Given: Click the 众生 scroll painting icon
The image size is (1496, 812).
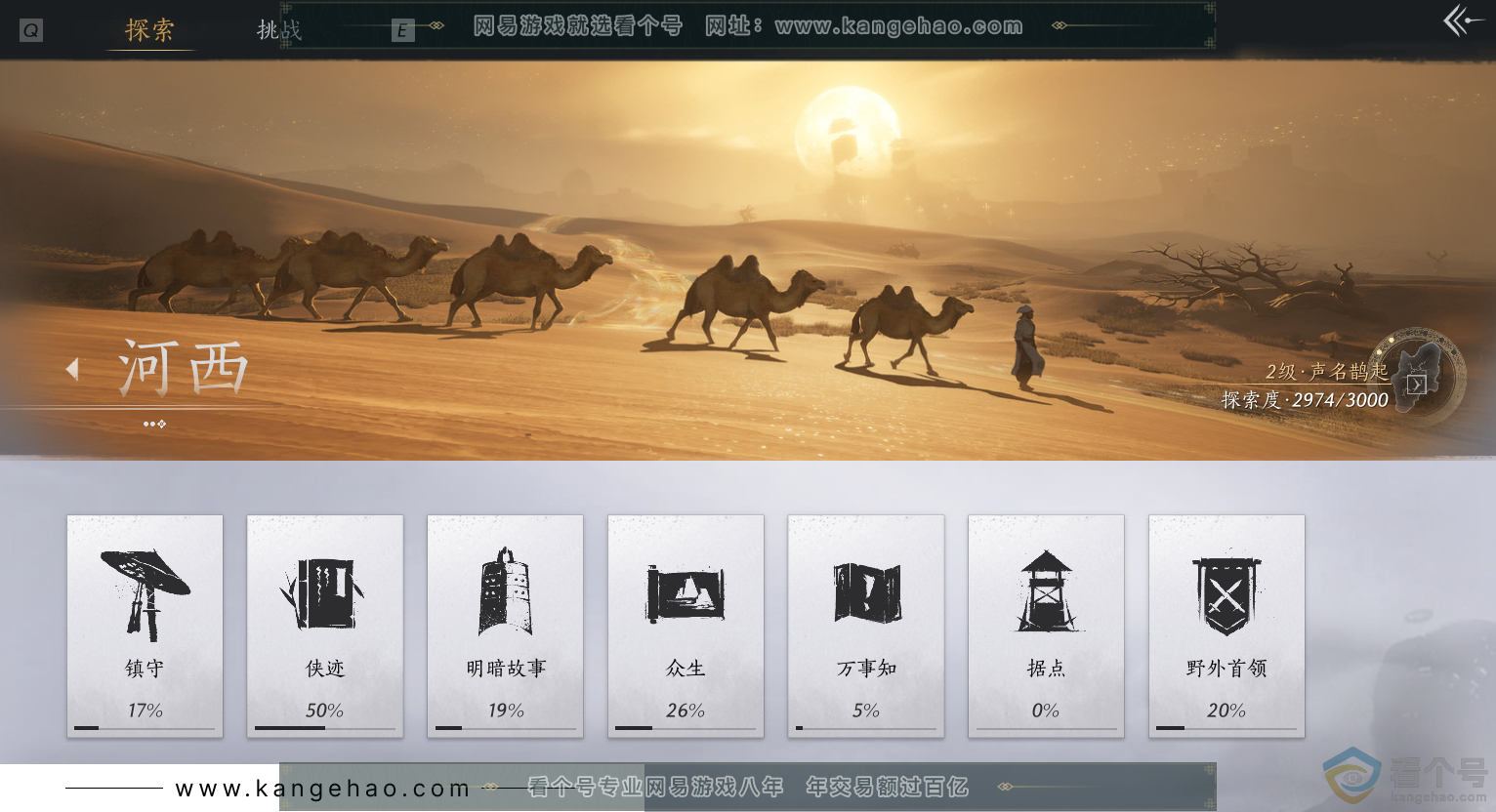Looking at the screenshot, I should [686, 592].
